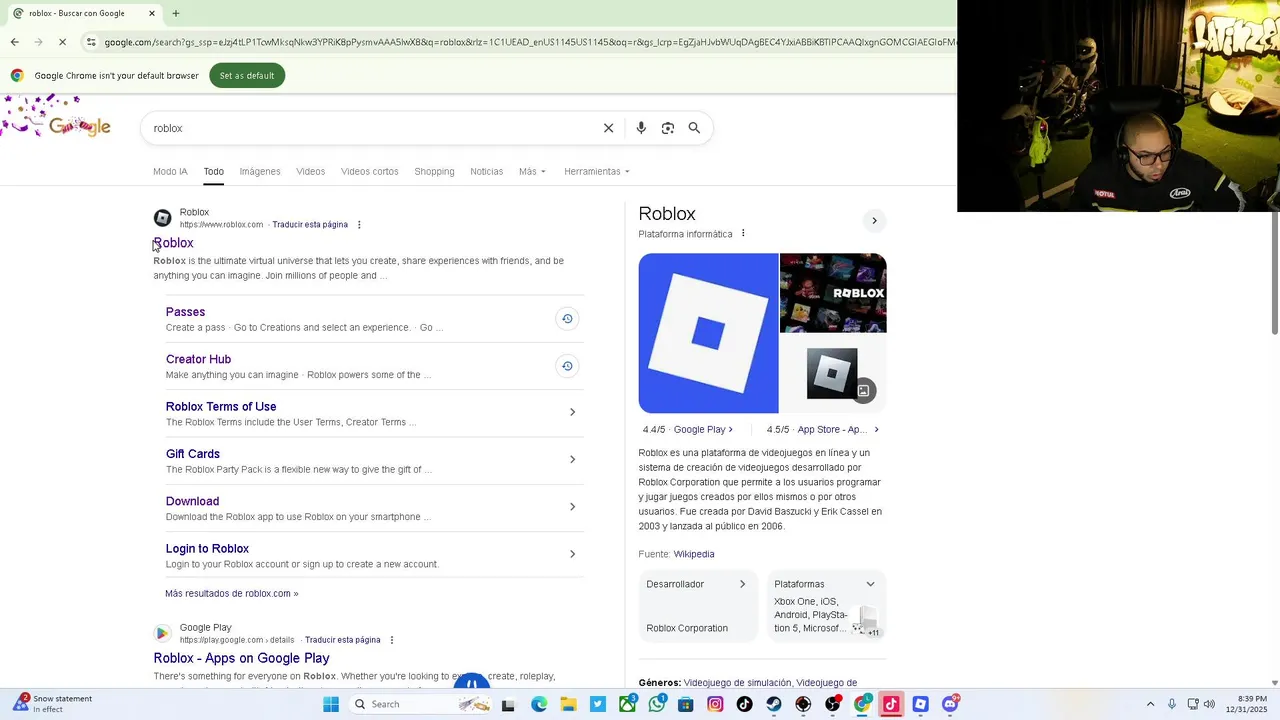Expand the Desarrollador card
Viewport: 1280px width, 720px height.
[x=697, y=605]
